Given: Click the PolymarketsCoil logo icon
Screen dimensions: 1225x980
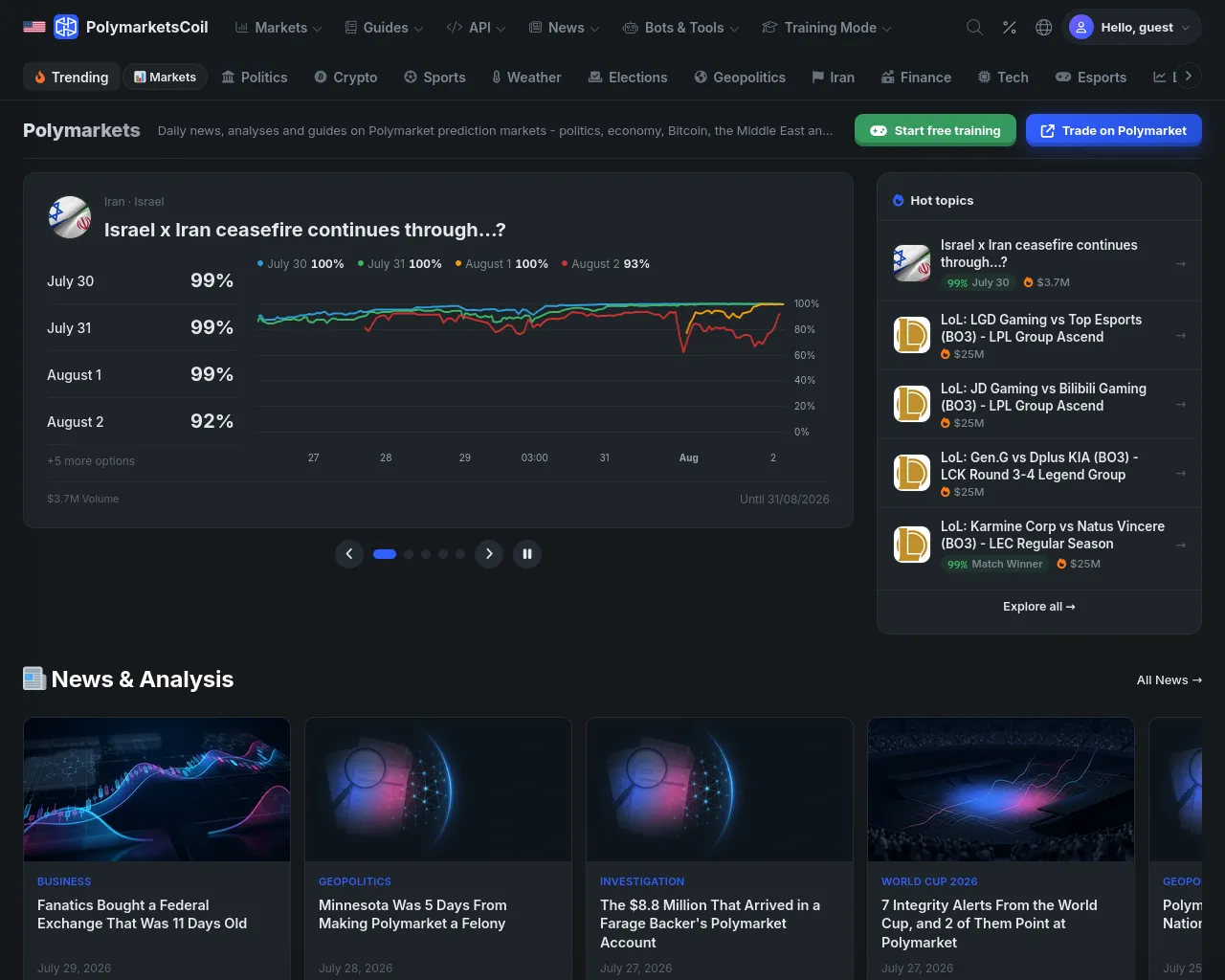Looking at the screenshot, I should coord(66,27).
